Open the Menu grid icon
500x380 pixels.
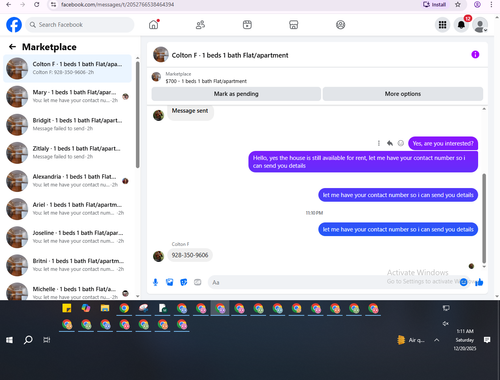[442, 25]
